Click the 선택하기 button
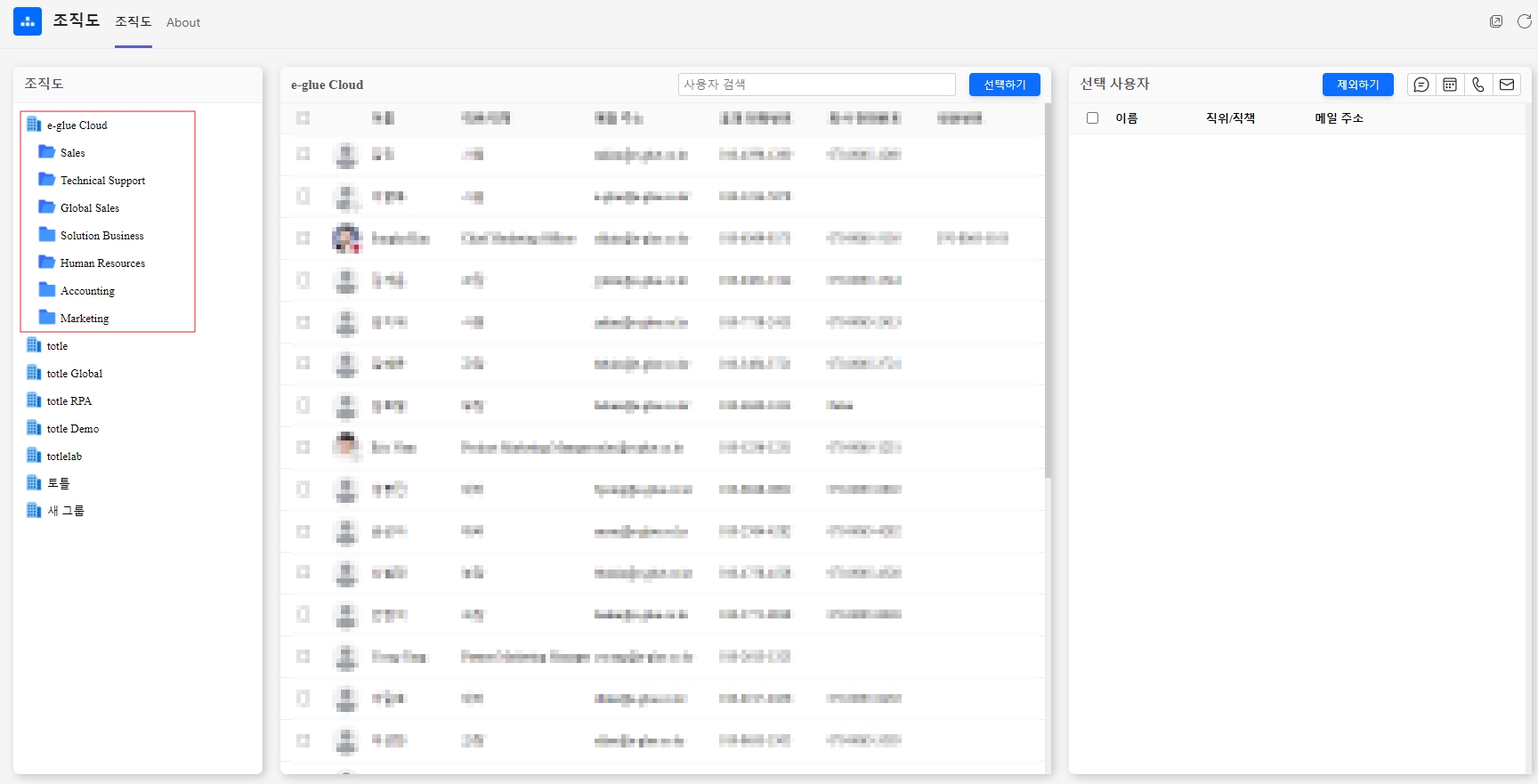Image resolution: width=1538 pixels, height=784 pixels. point(1004,85)
